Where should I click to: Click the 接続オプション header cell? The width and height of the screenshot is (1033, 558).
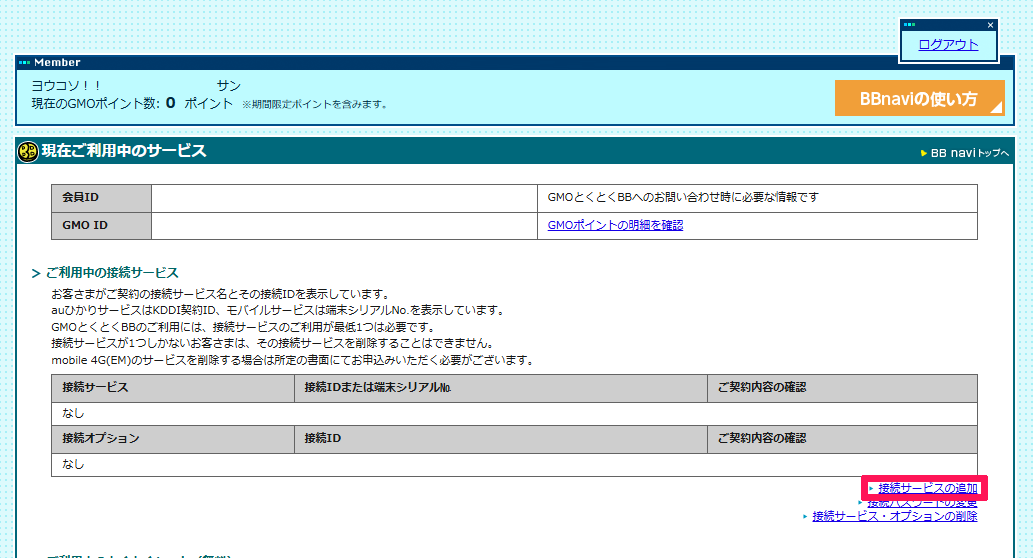[x=173, y=439]
